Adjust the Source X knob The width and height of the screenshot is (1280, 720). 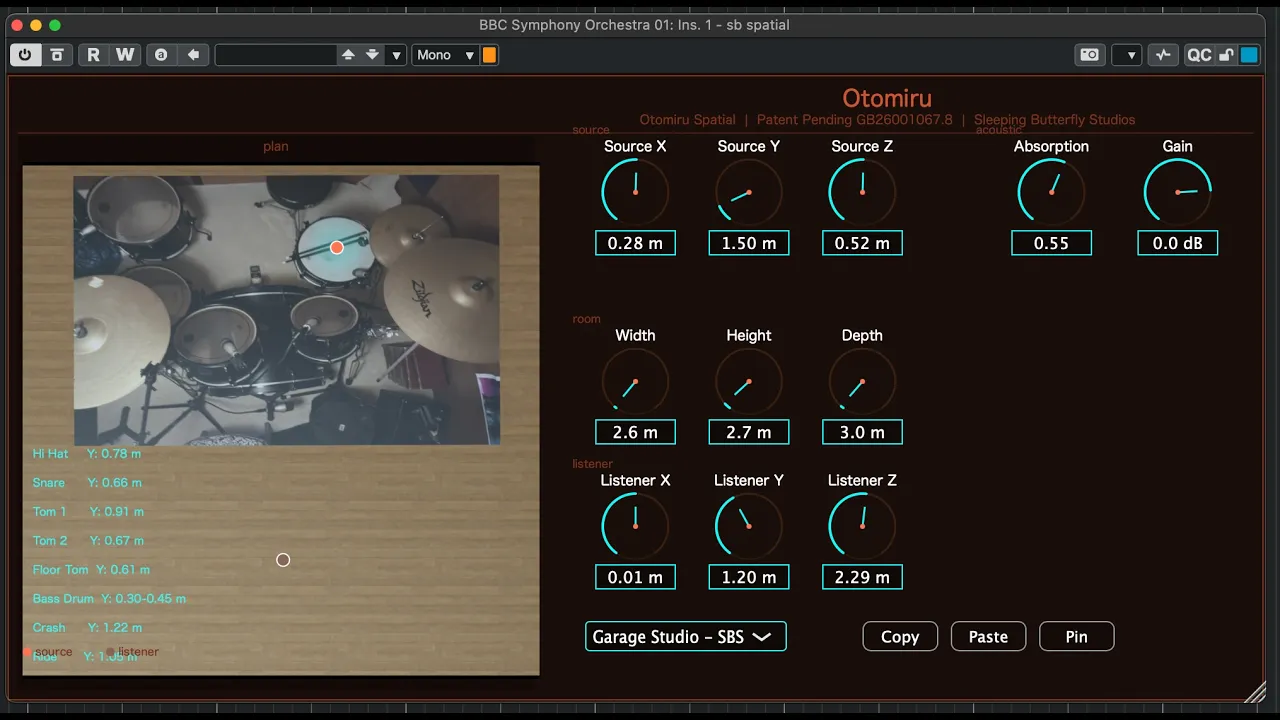(x=635, y=191)
